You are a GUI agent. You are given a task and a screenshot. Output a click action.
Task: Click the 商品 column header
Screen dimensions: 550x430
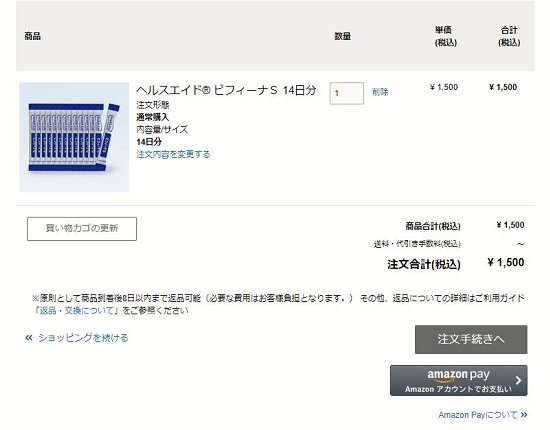coord(33,36)
